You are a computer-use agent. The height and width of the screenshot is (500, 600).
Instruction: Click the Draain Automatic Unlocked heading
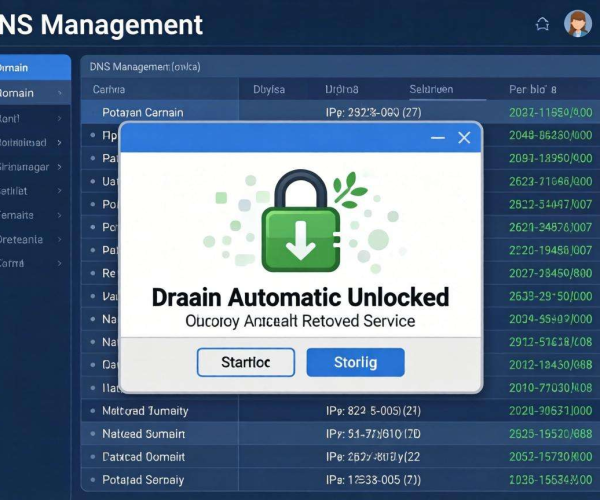point(300,297)
